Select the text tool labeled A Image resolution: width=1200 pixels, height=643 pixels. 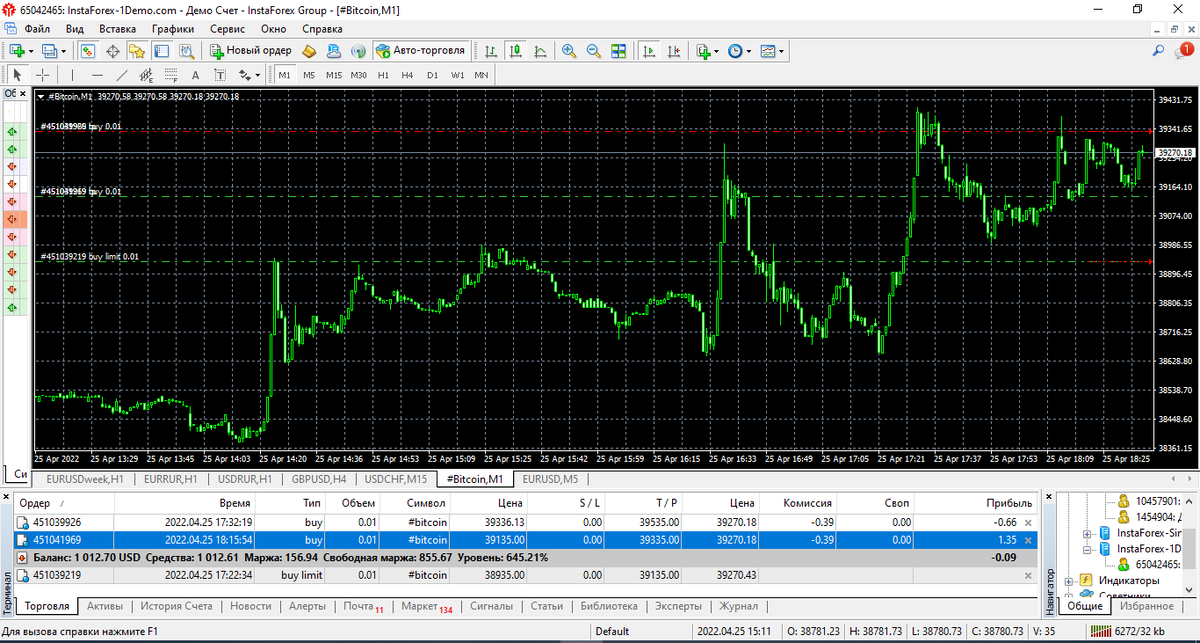(195, 74)
